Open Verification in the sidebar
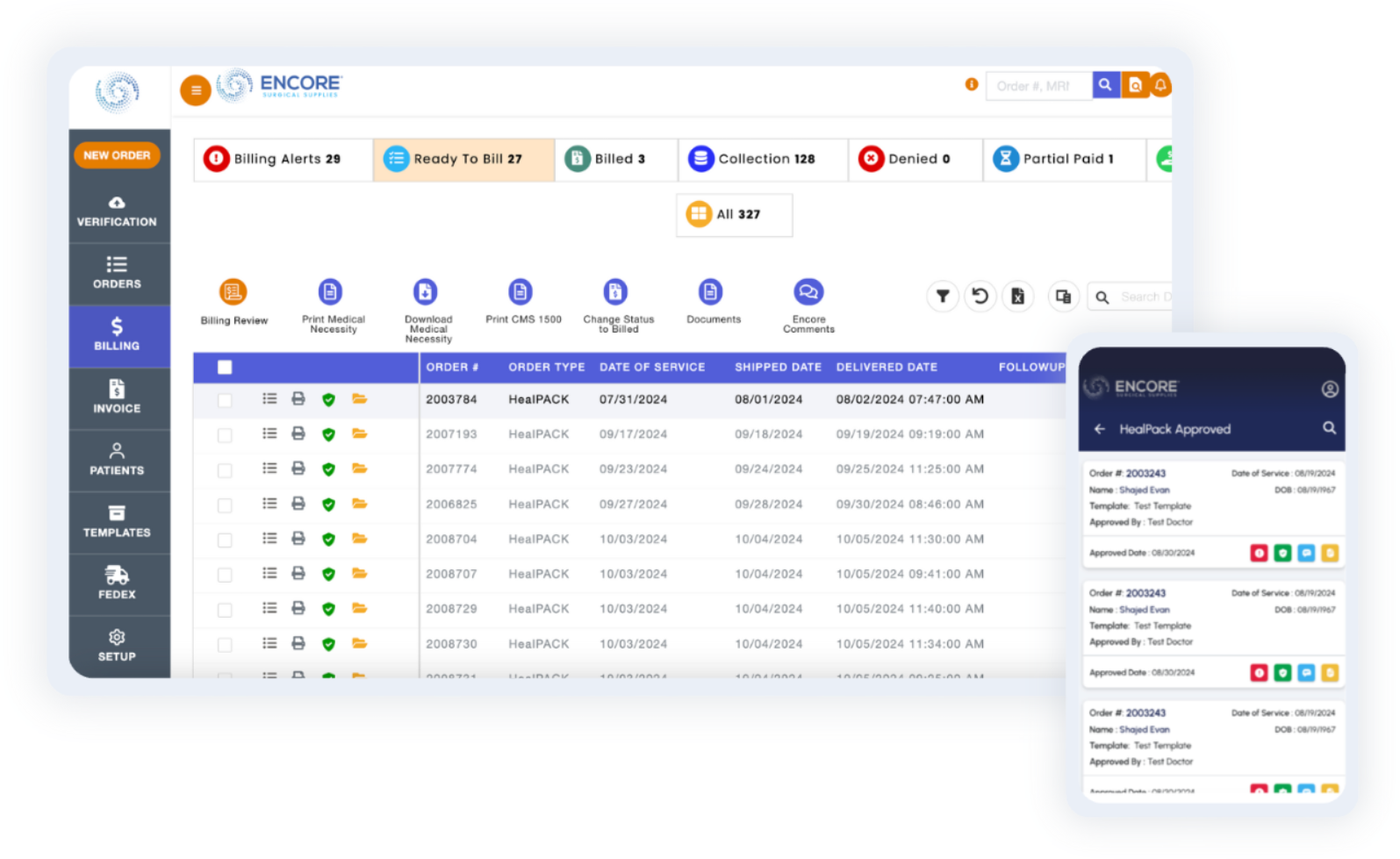Image resolution: width=1400 pixels, height=859 pixels. coord(117,211)
